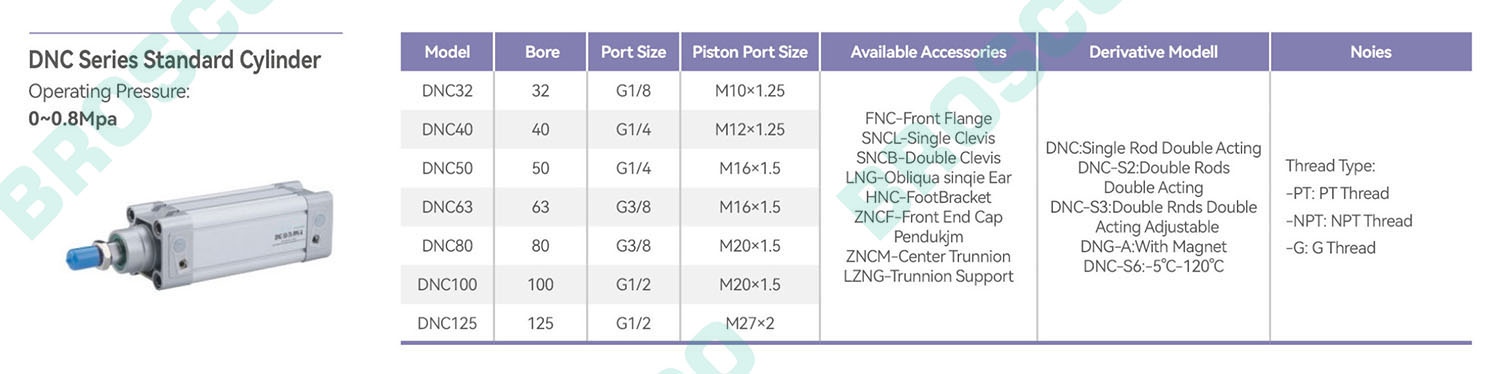Click the Derivative Modell header
1500x374 pixels.
1153,52
